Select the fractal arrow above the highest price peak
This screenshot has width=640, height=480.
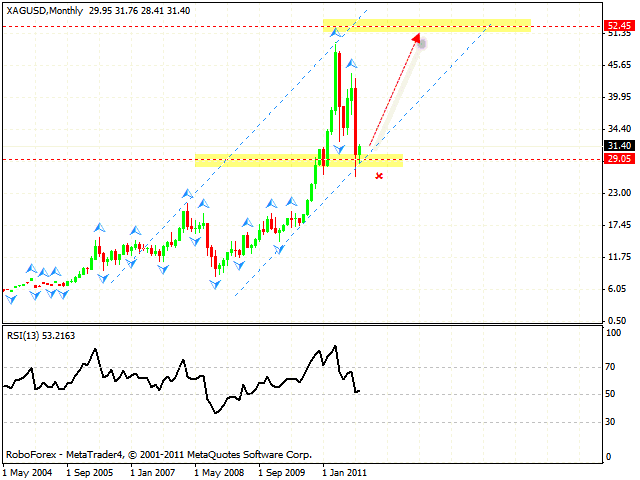click(x=338, y=34)
